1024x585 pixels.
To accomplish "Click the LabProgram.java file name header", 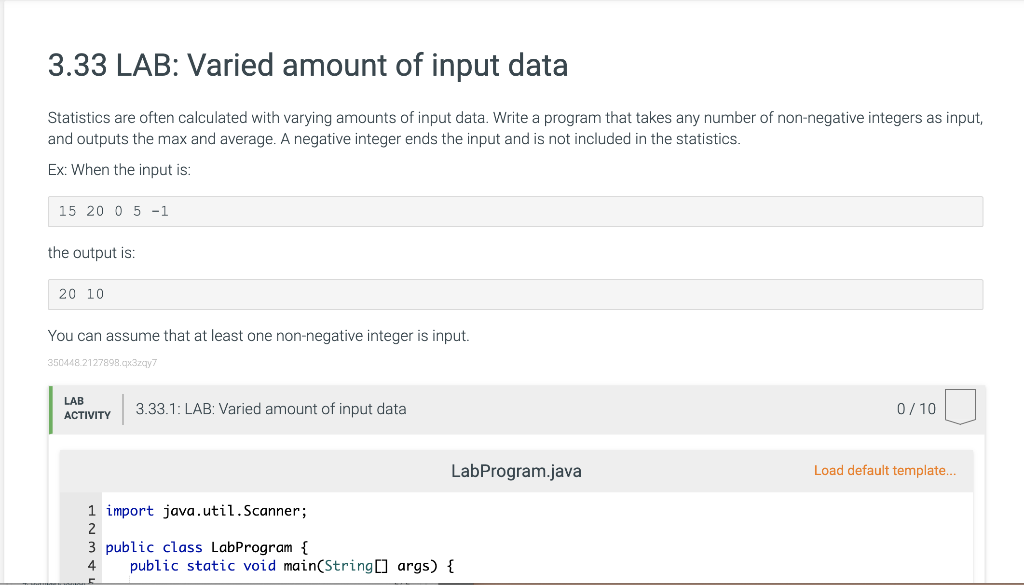I will point(516,471).
